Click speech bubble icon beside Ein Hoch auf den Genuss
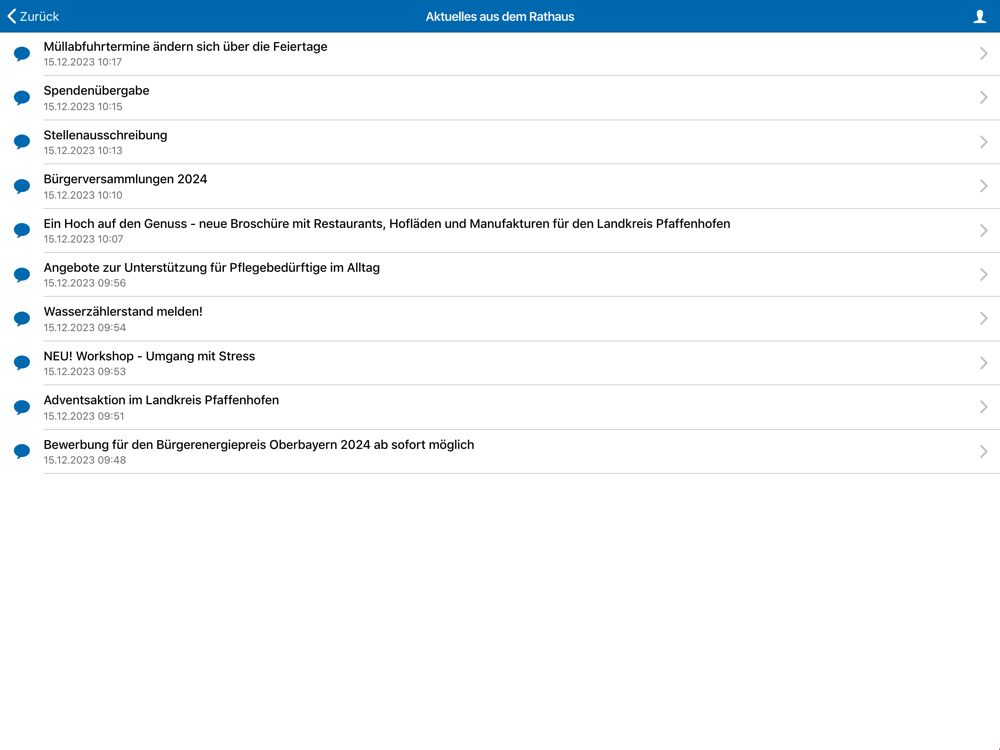1000x750 pixels. tap(22, 230)
